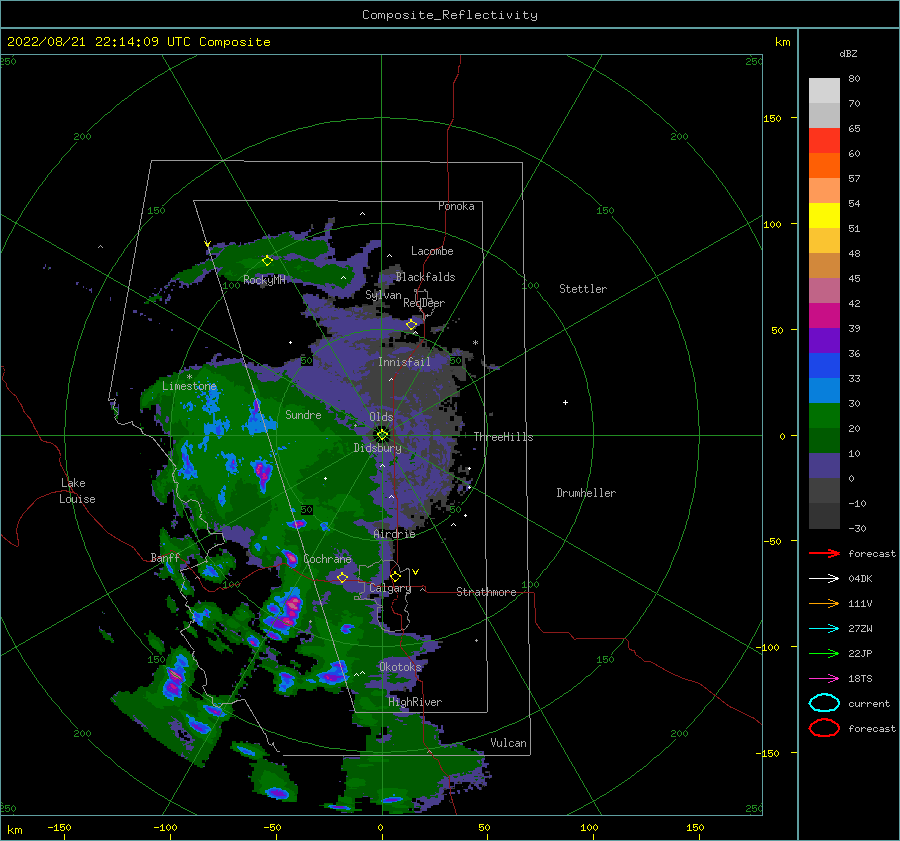Click the yellow diamond marker below RedDeer
Image resolution: width=900 pixels, height=841 pixels.
[411, 325]
